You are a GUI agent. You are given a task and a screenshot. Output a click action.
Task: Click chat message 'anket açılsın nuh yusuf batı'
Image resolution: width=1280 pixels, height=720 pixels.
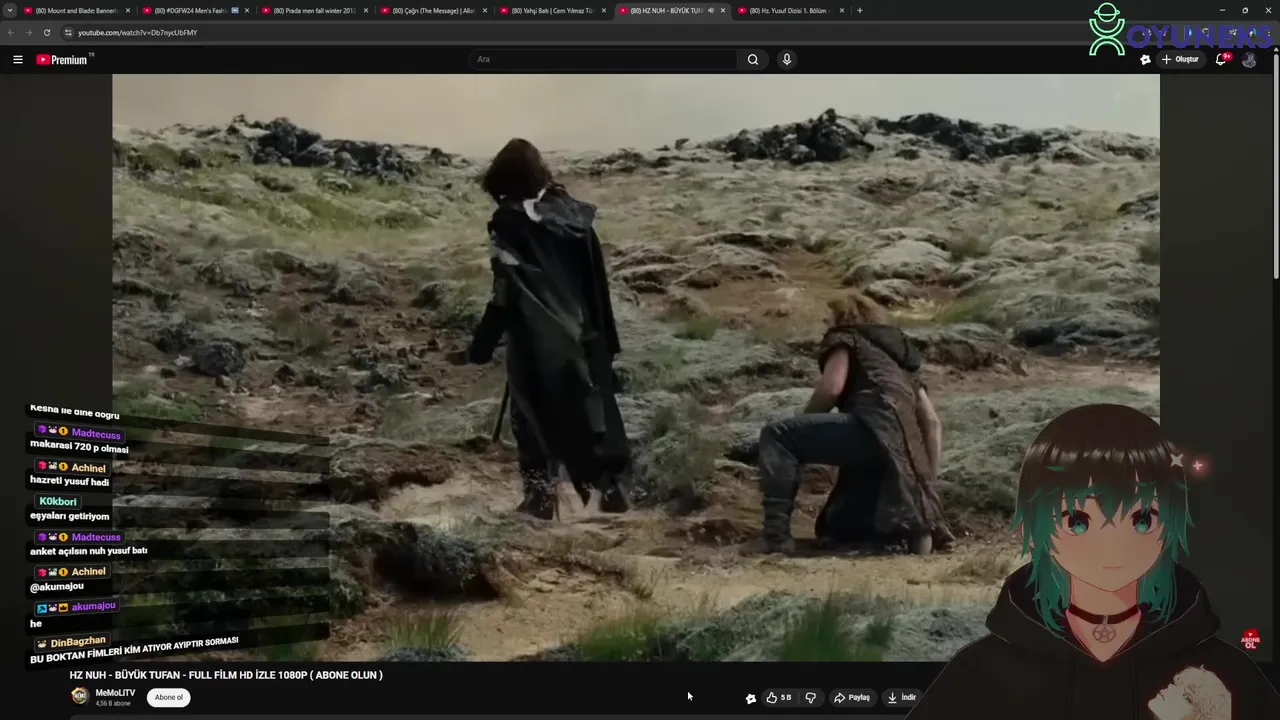[x=88, y=551]
